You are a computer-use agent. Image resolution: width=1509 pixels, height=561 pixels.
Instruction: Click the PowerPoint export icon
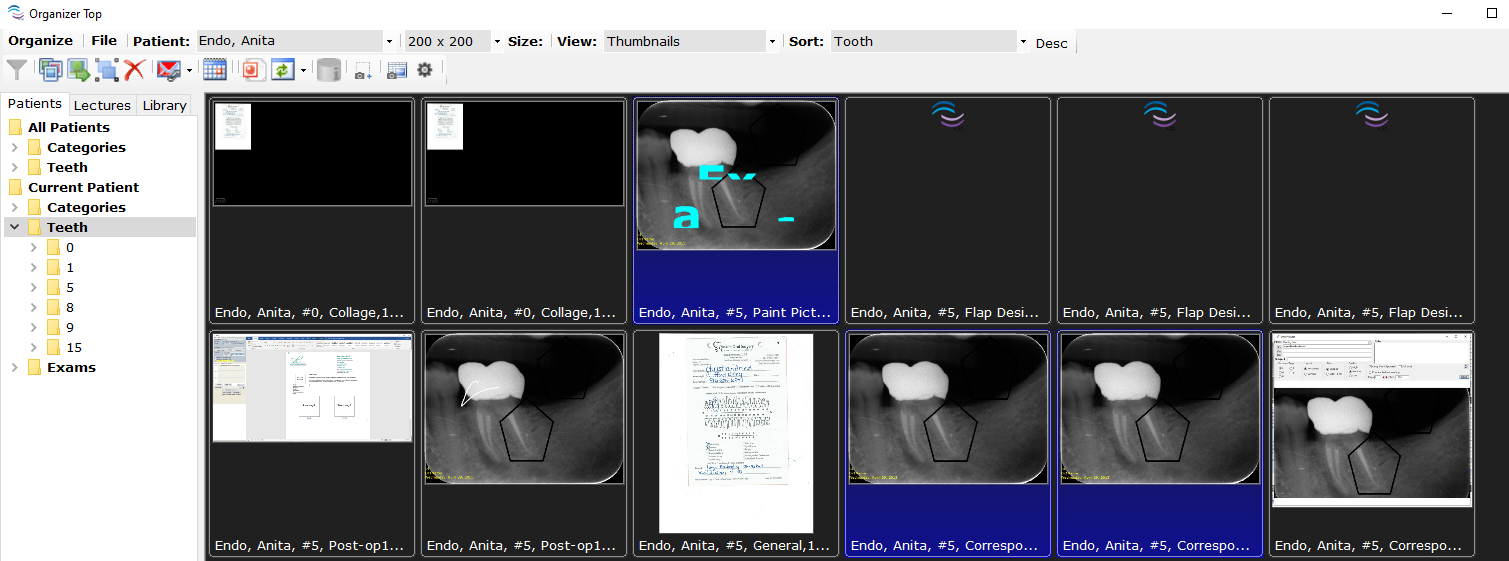pyautogui.click(x=252, y=70)
